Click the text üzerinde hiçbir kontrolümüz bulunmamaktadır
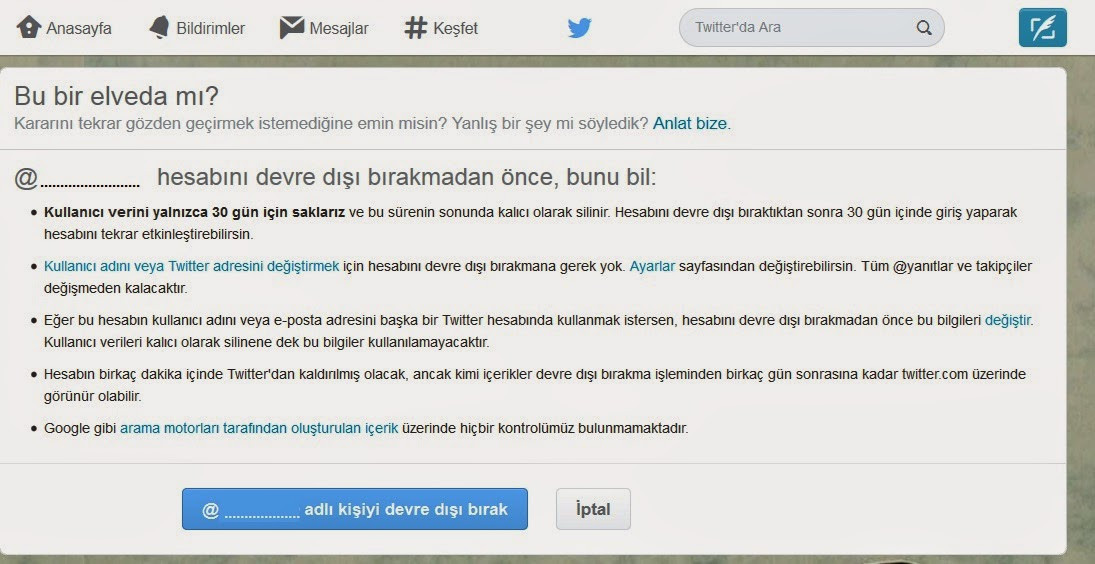Viewport: 1095px width, 564px height. [x=545, y=429]
